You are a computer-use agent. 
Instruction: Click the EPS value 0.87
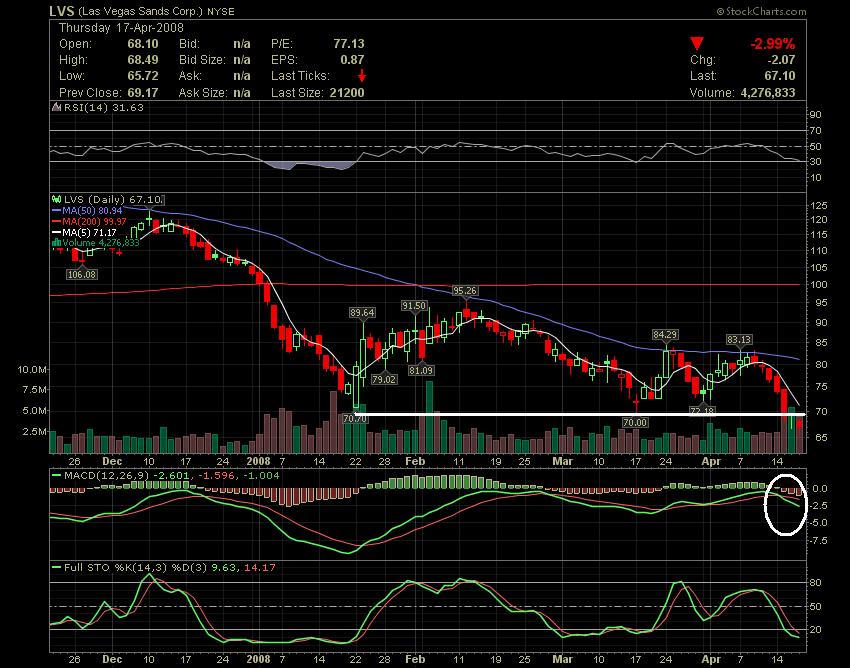352,60
